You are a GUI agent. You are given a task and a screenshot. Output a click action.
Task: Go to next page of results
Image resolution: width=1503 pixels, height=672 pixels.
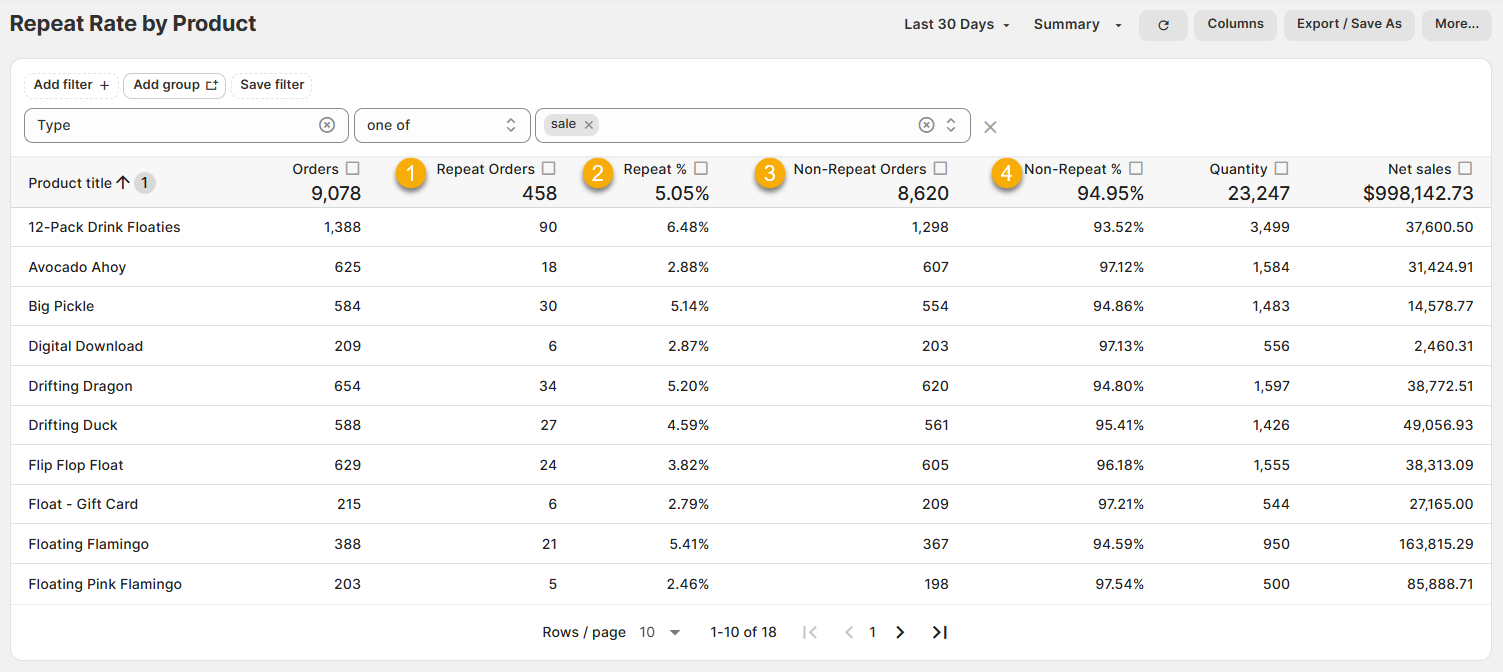tap(900, 632)
